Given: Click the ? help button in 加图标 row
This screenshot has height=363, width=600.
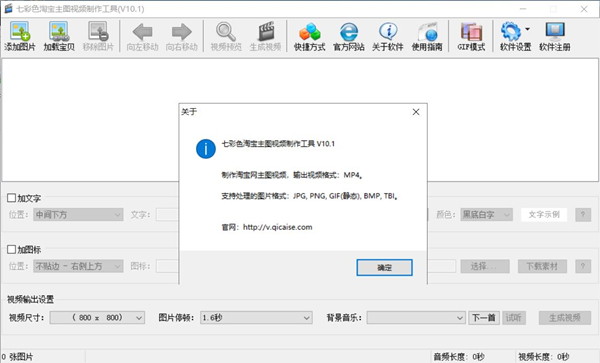Looking at the screenshot, I should click(x=583, y=266).
